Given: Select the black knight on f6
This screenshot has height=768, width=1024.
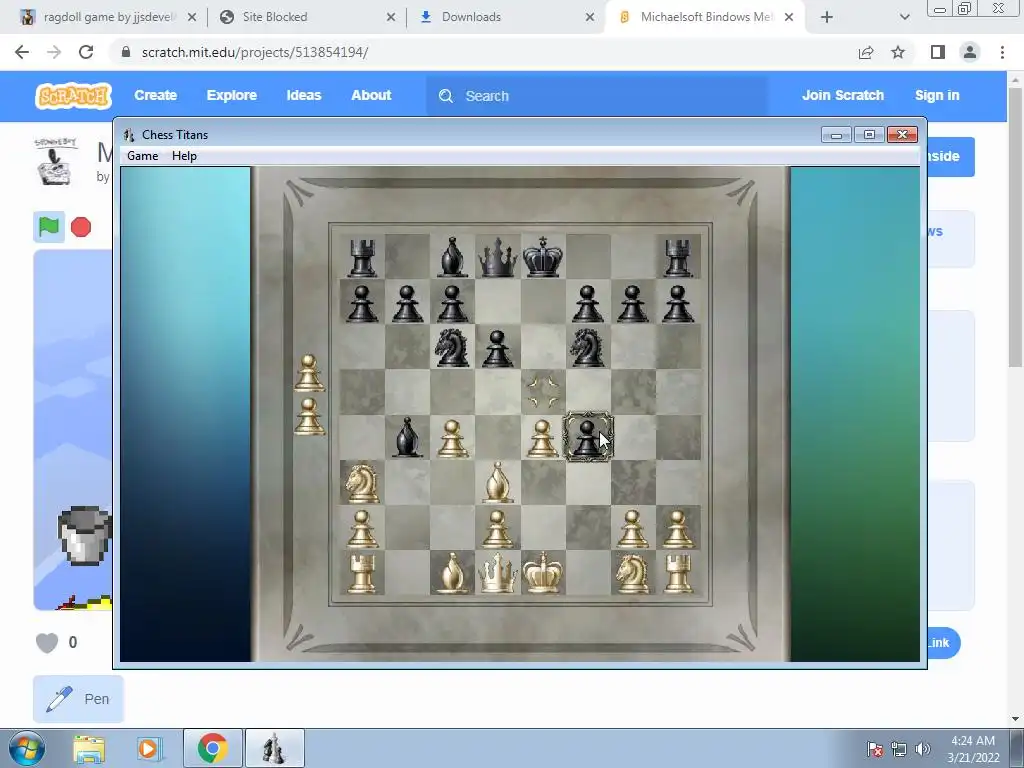Looking at the screenshot, I should tap(588, 347).
